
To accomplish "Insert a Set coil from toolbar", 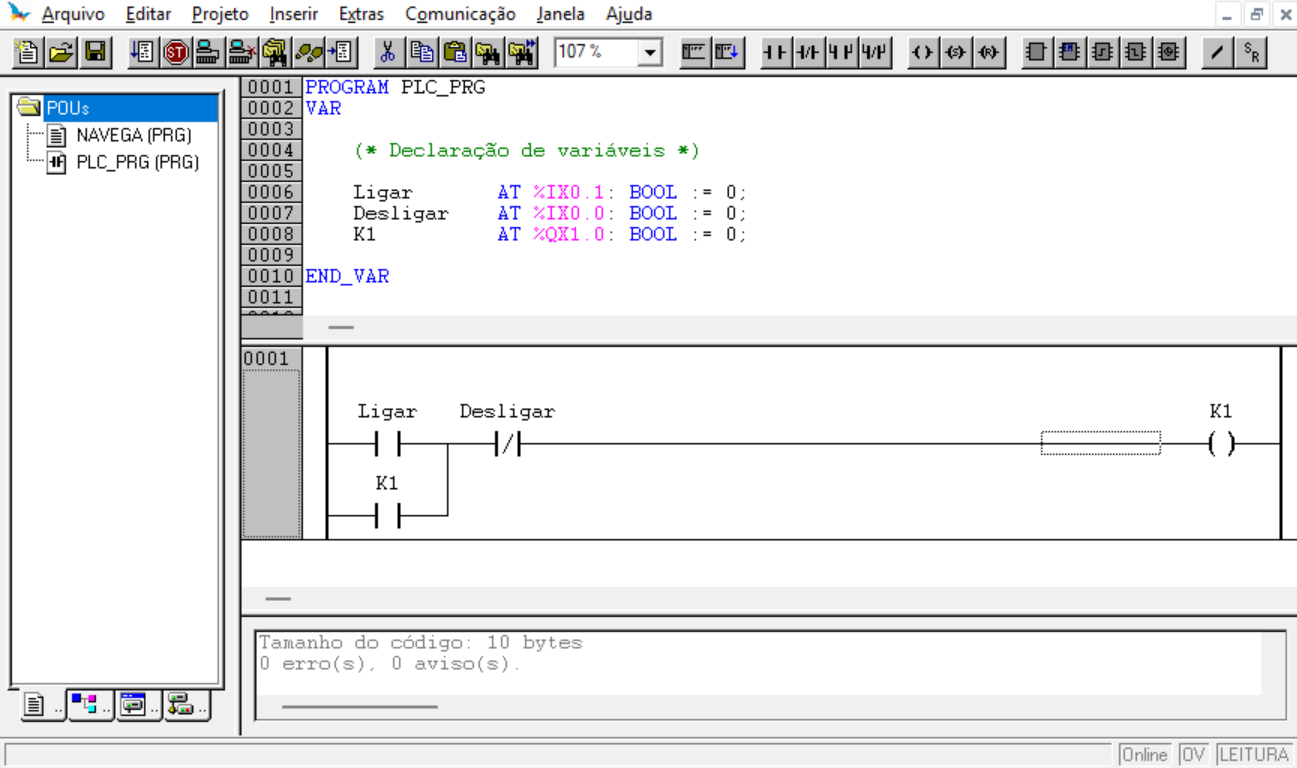I will (x=956, y=52).
